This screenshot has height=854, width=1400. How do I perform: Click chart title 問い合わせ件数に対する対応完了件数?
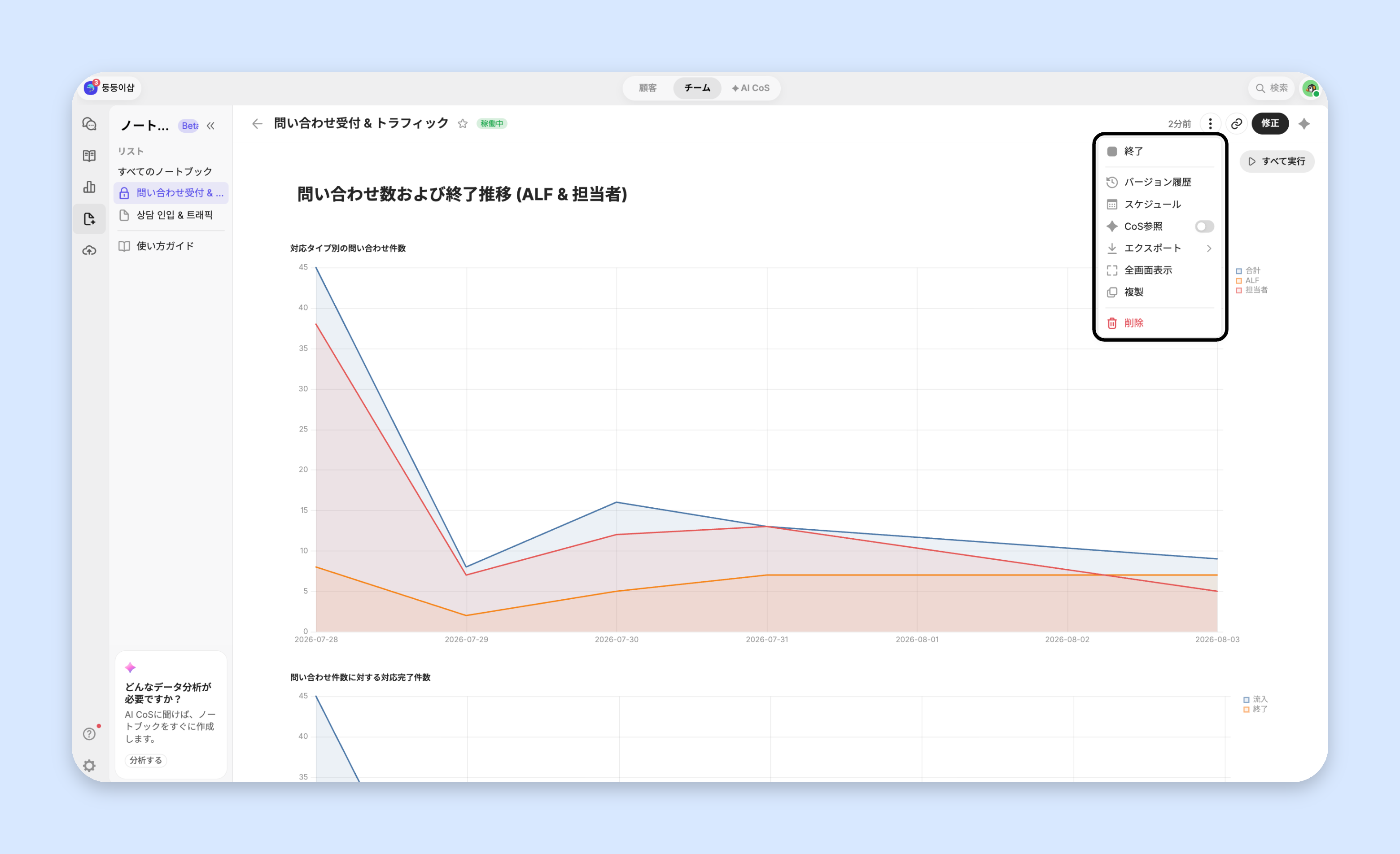[360, 677]
